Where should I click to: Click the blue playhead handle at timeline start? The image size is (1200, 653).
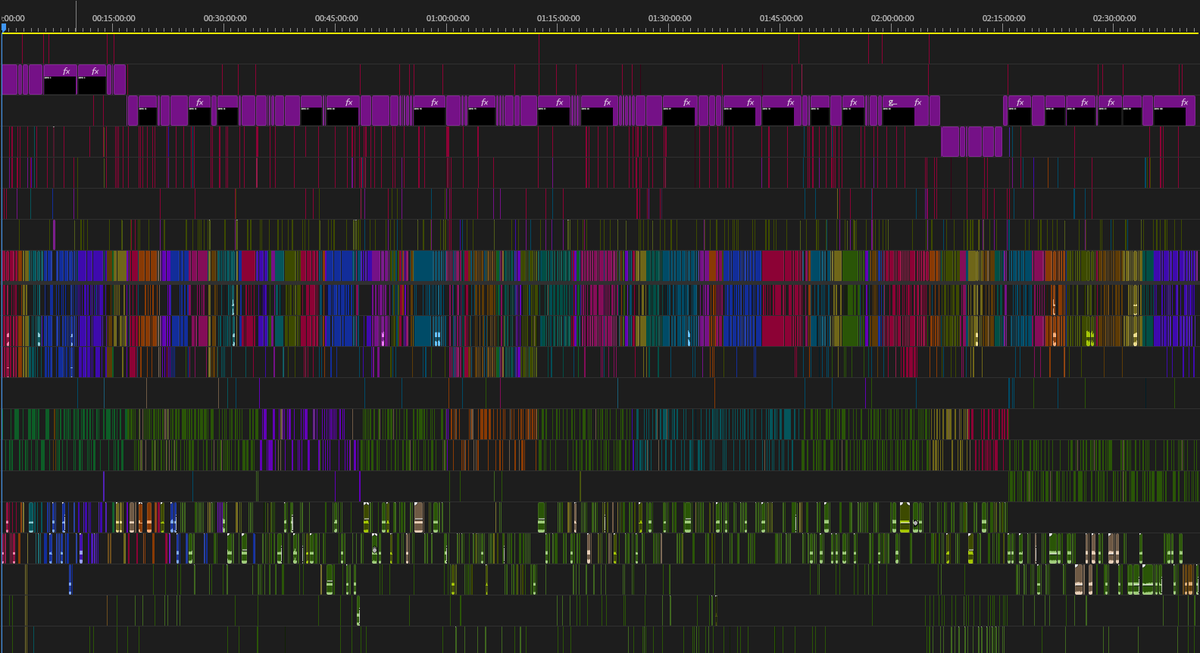point(4,29)
